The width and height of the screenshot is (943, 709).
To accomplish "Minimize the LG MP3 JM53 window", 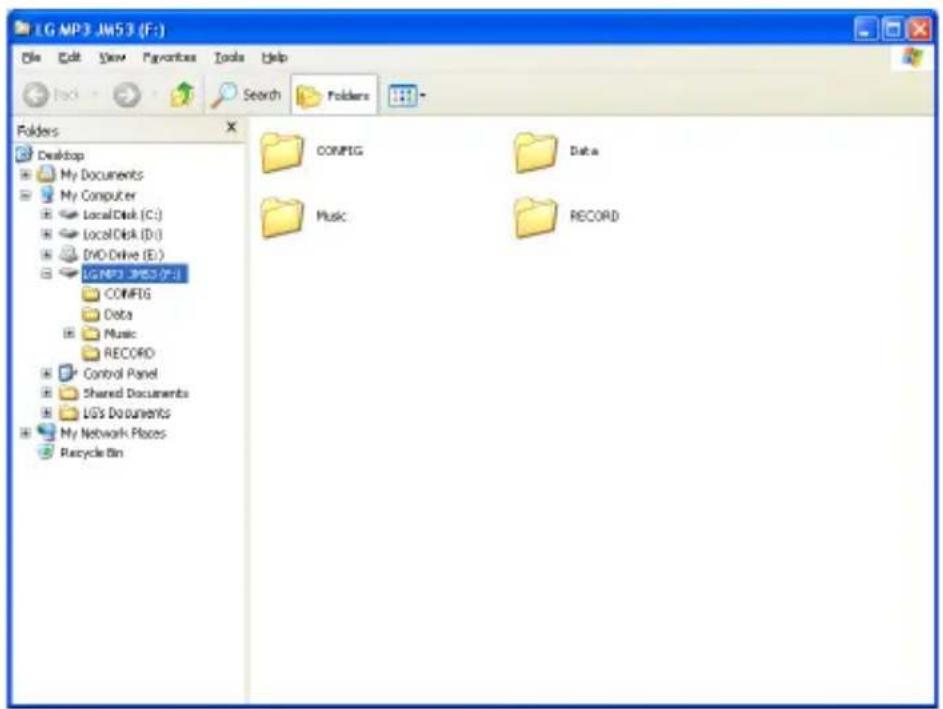I will tap(865, 29).
